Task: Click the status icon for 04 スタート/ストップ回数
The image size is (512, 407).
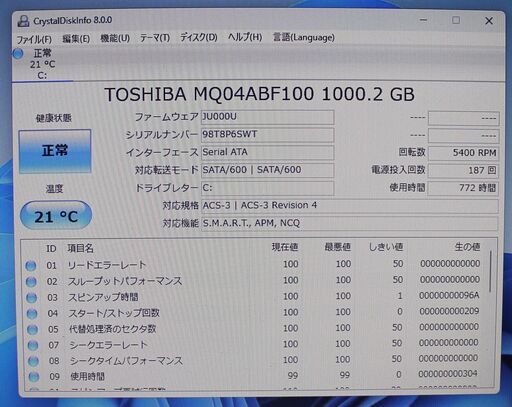Action: pyautogui.click(x=32, y=313)
